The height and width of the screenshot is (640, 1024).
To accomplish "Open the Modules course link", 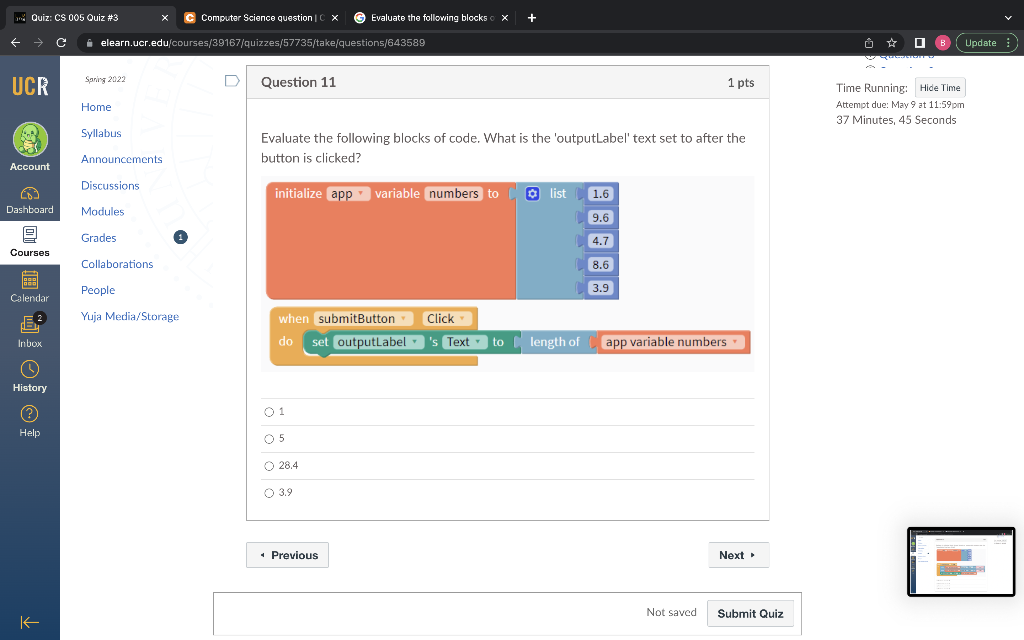I will click(103, 212).
